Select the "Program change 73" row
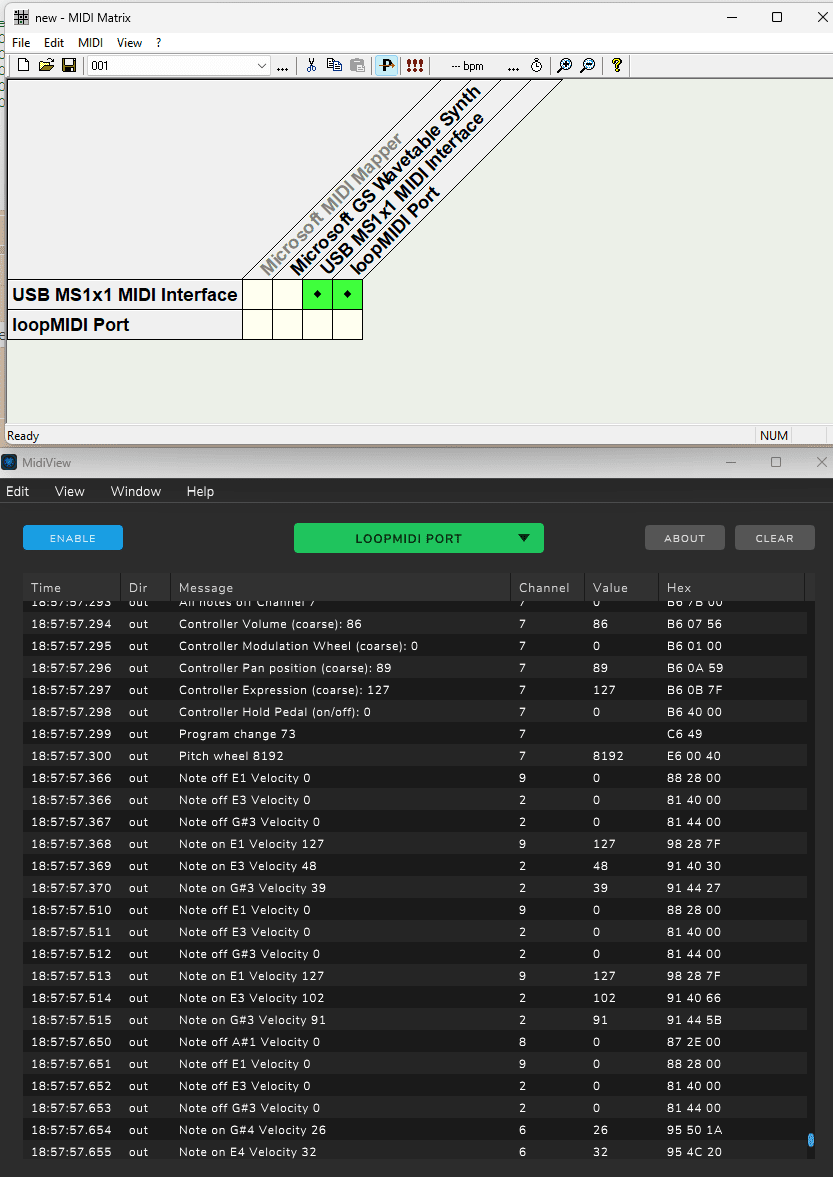The image size is (833, 1177). pos(415,734)
